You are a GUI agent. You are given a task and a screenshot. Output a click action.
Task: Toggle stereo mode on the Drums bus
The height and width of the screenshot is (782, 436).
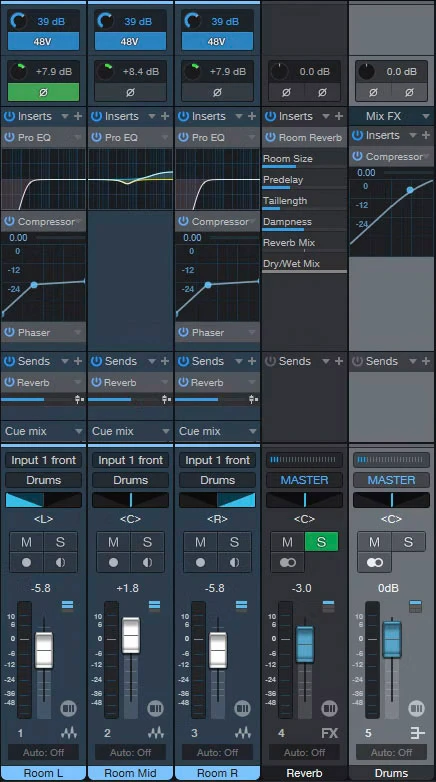pyautogui.click(x=375, y=563)
